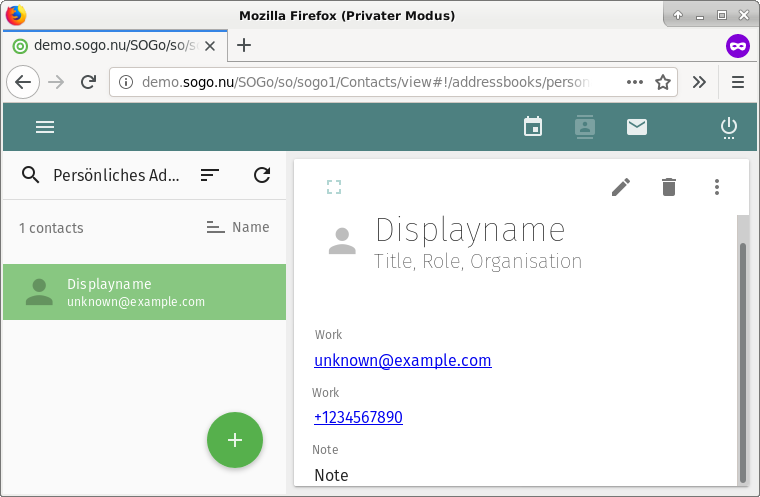Open Firefox overflow chevron menu
The image size is (760, 497).
point(699,82)
